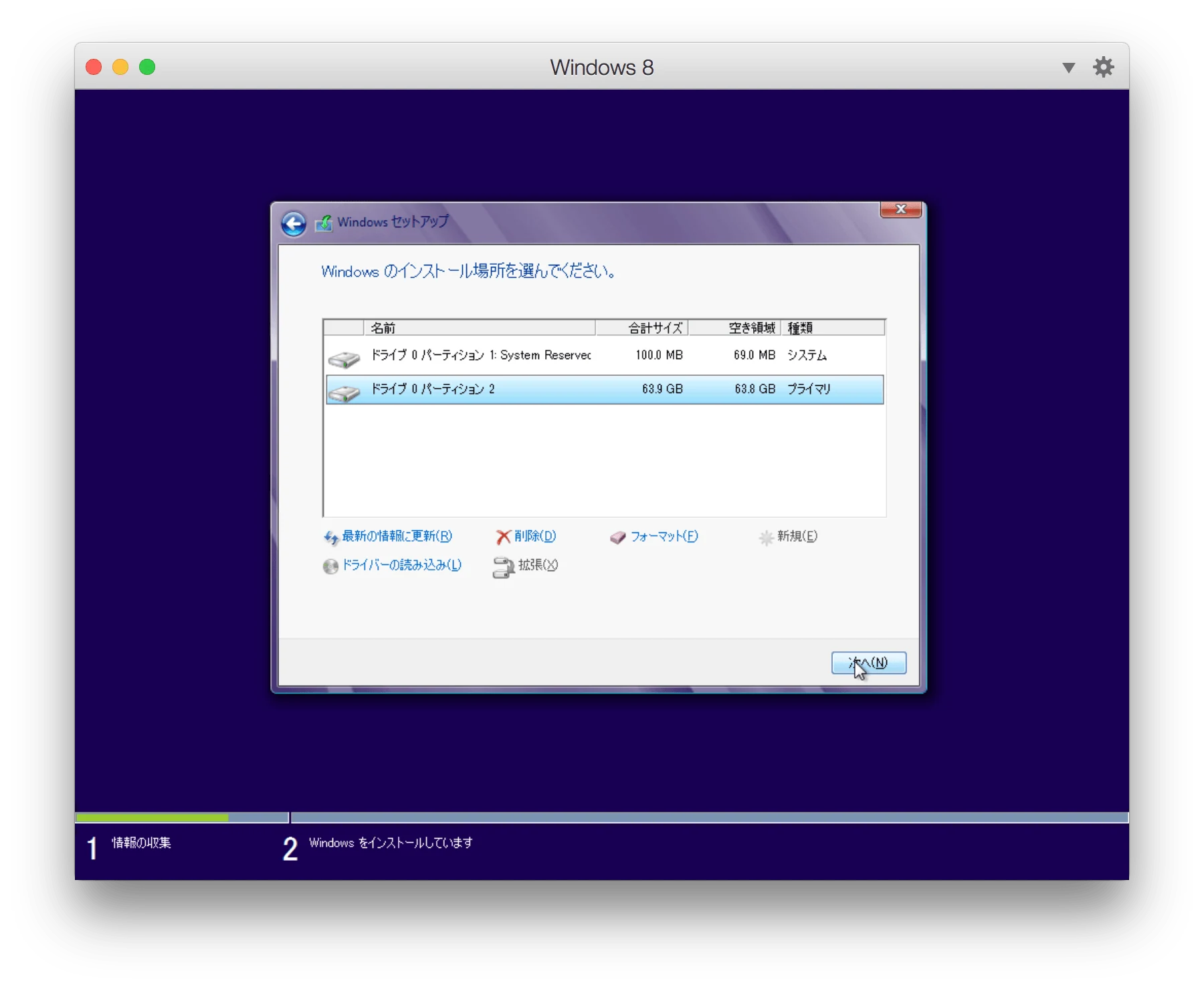Viewport: 1204px width, 987px height.
Task: Sort by the 空き領域 column header
Action: pyautogui.click(x=735, y=328)
